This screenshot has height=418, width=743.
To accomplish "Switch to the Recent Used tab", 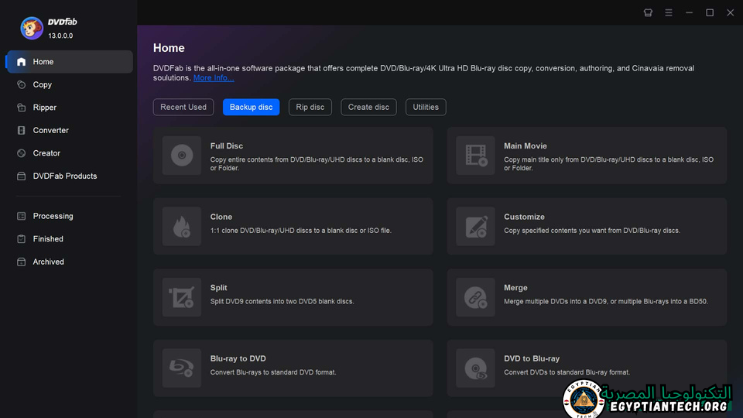I will [183, 107].
